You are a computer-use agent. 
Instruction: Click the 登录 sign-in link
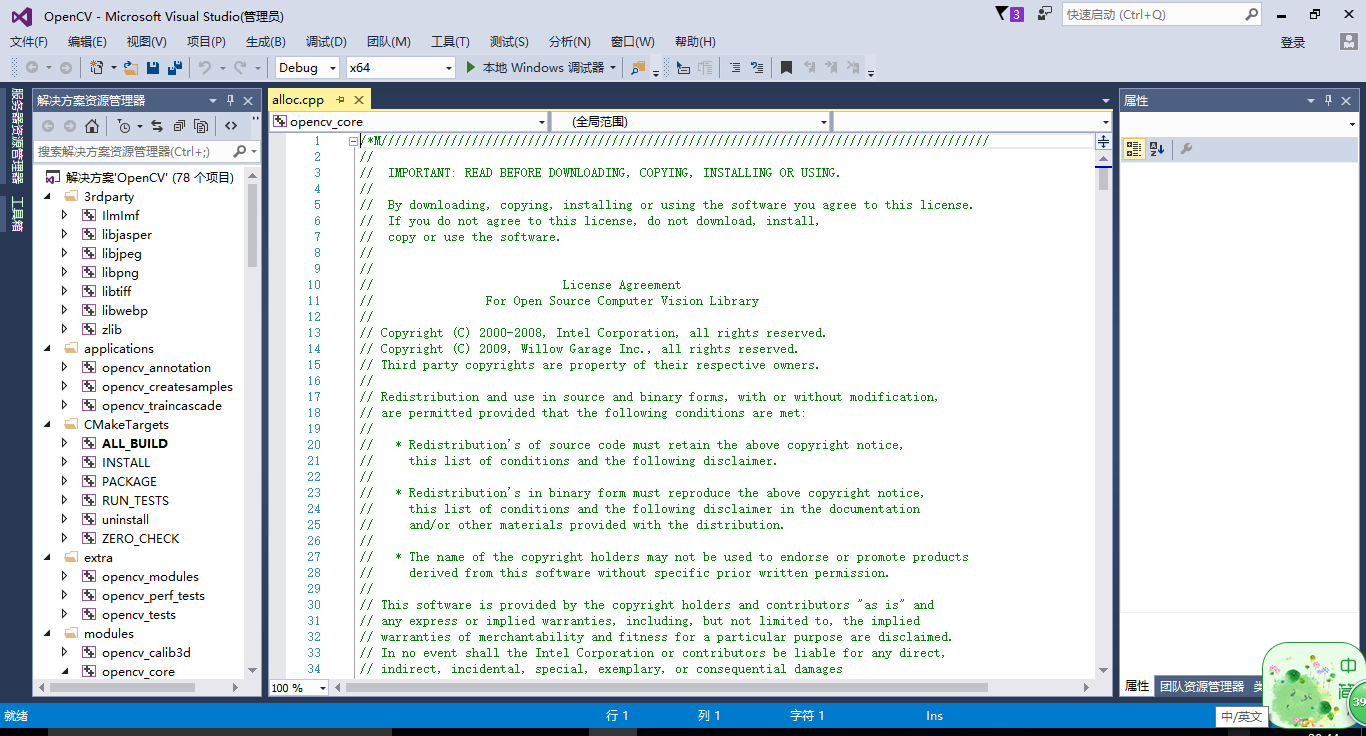coord(1293,42)
